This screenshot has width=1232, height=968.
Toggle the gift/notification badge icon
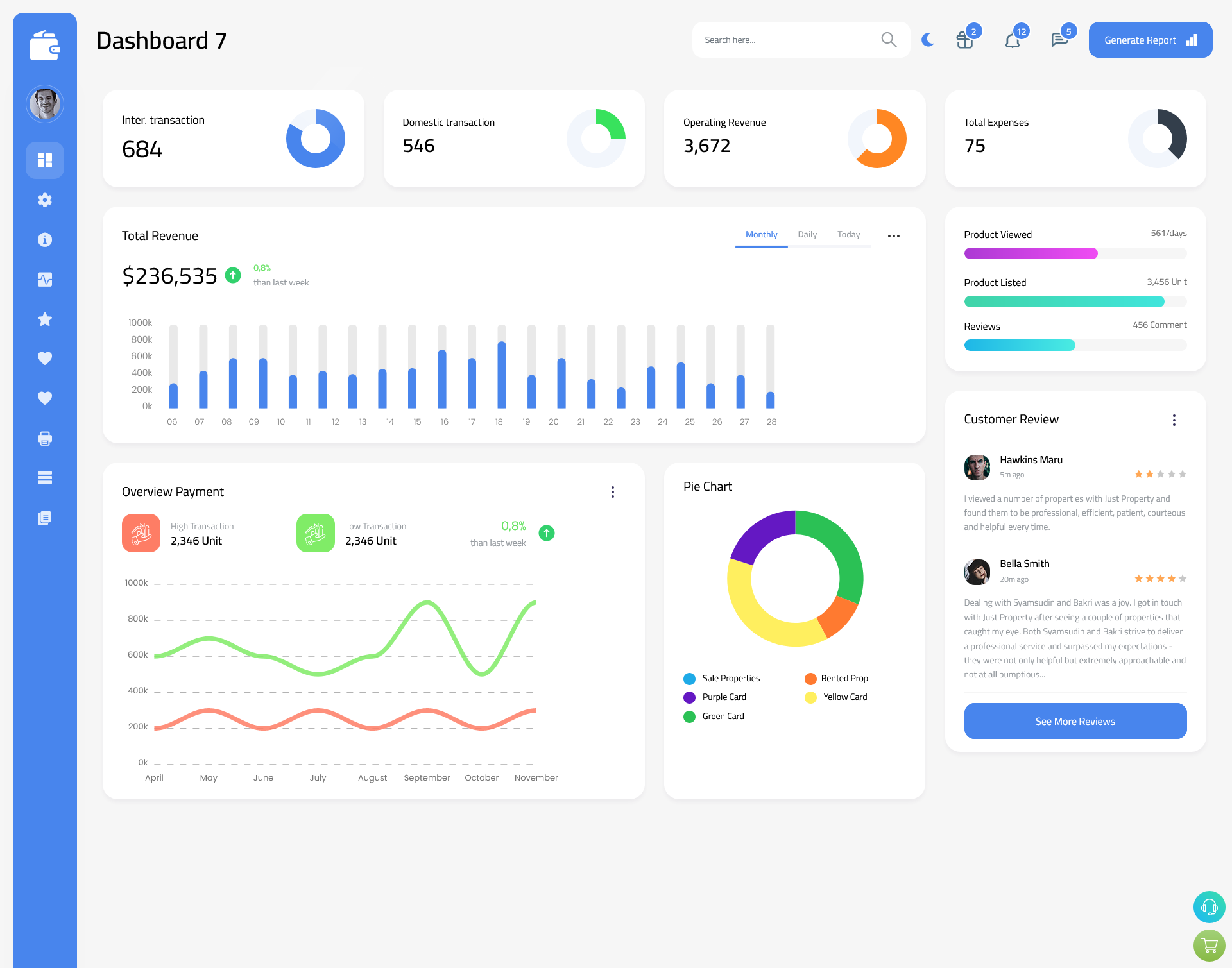963,40
